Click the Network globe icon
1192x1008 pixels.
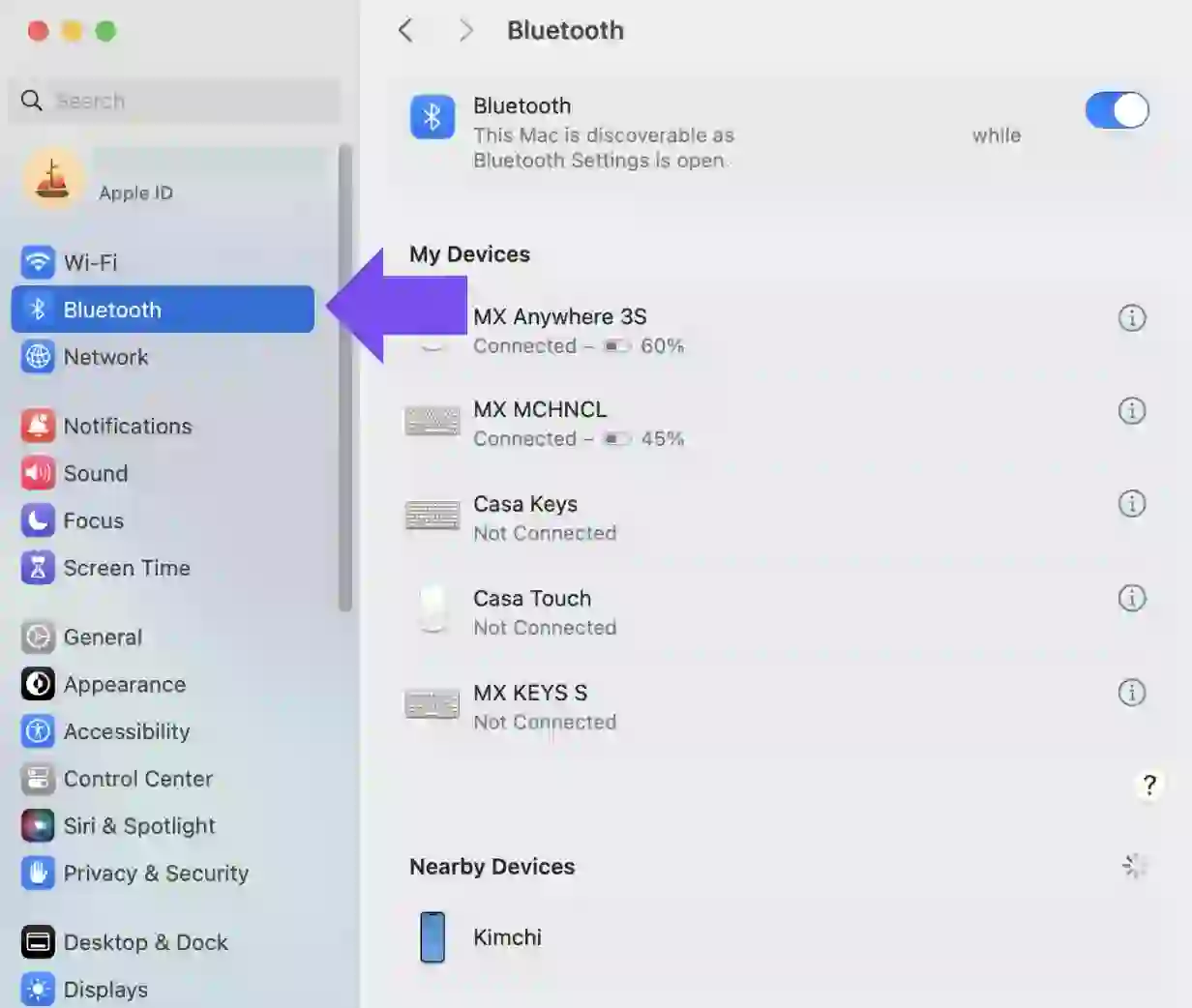pos(38,357)
